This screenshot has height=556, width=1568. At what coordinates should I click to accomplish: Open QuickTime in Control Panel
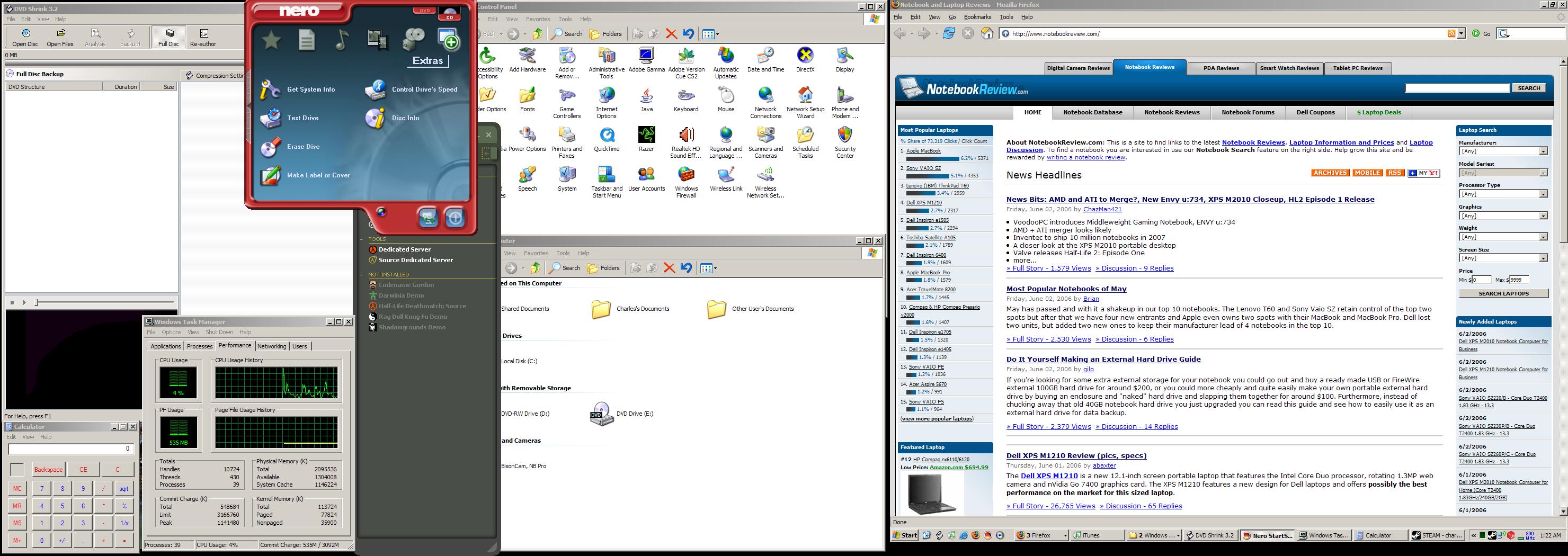(x=606, y=139)
